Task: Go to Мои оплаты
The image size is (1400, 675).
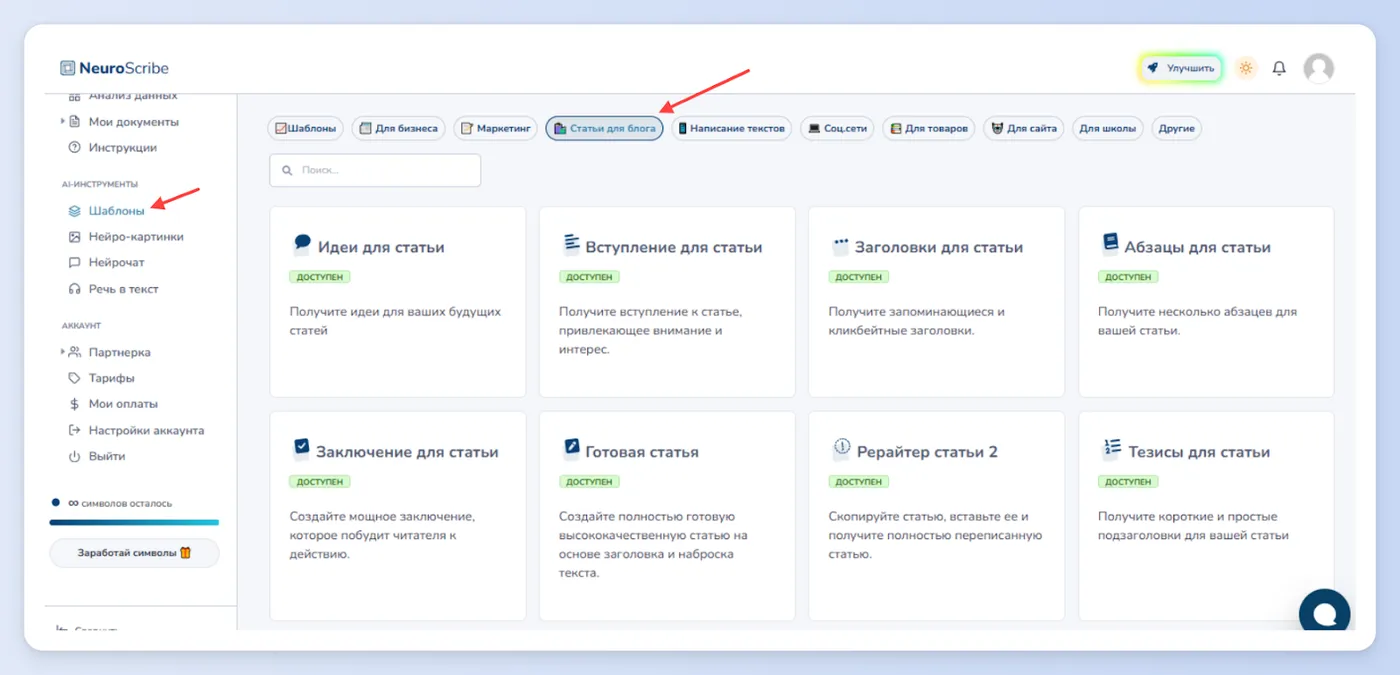Action: point(123,404)
